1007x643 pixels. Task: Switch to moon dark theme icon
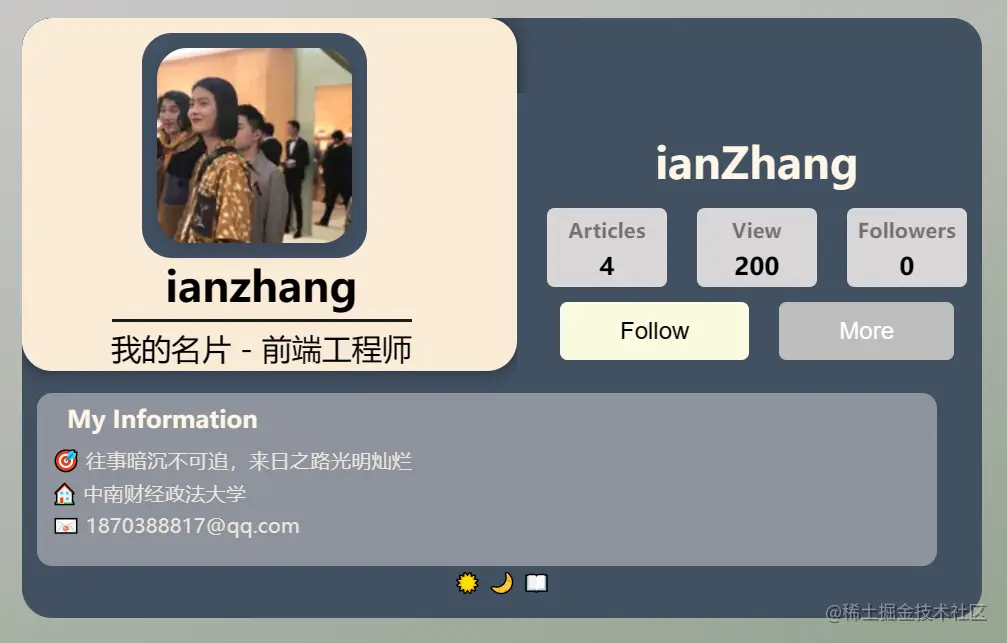502,583
